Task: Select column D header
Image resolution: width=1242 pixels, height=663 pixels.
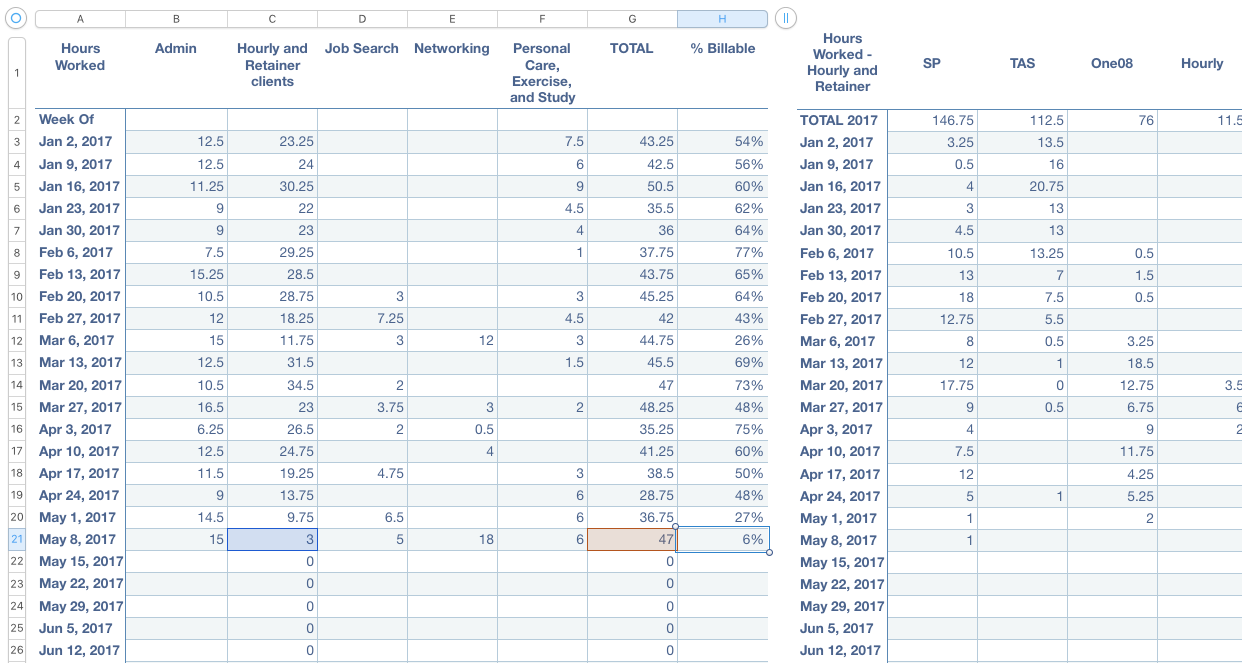Action: click(362, 19)
